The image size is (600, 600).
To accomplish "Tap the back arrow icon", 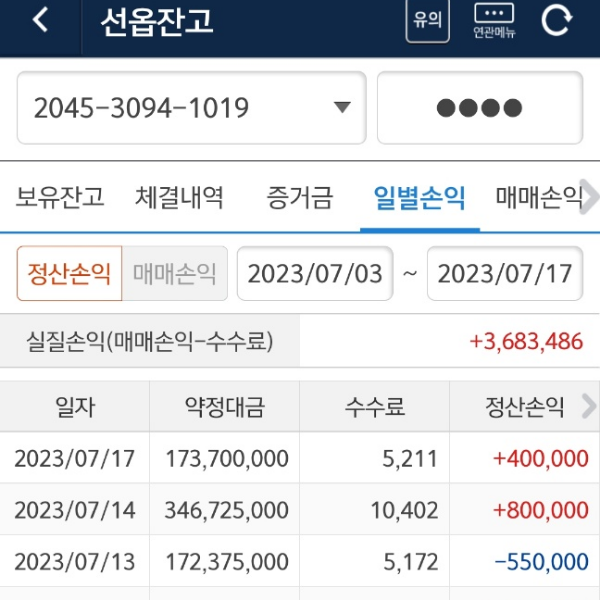I will 40,21.
